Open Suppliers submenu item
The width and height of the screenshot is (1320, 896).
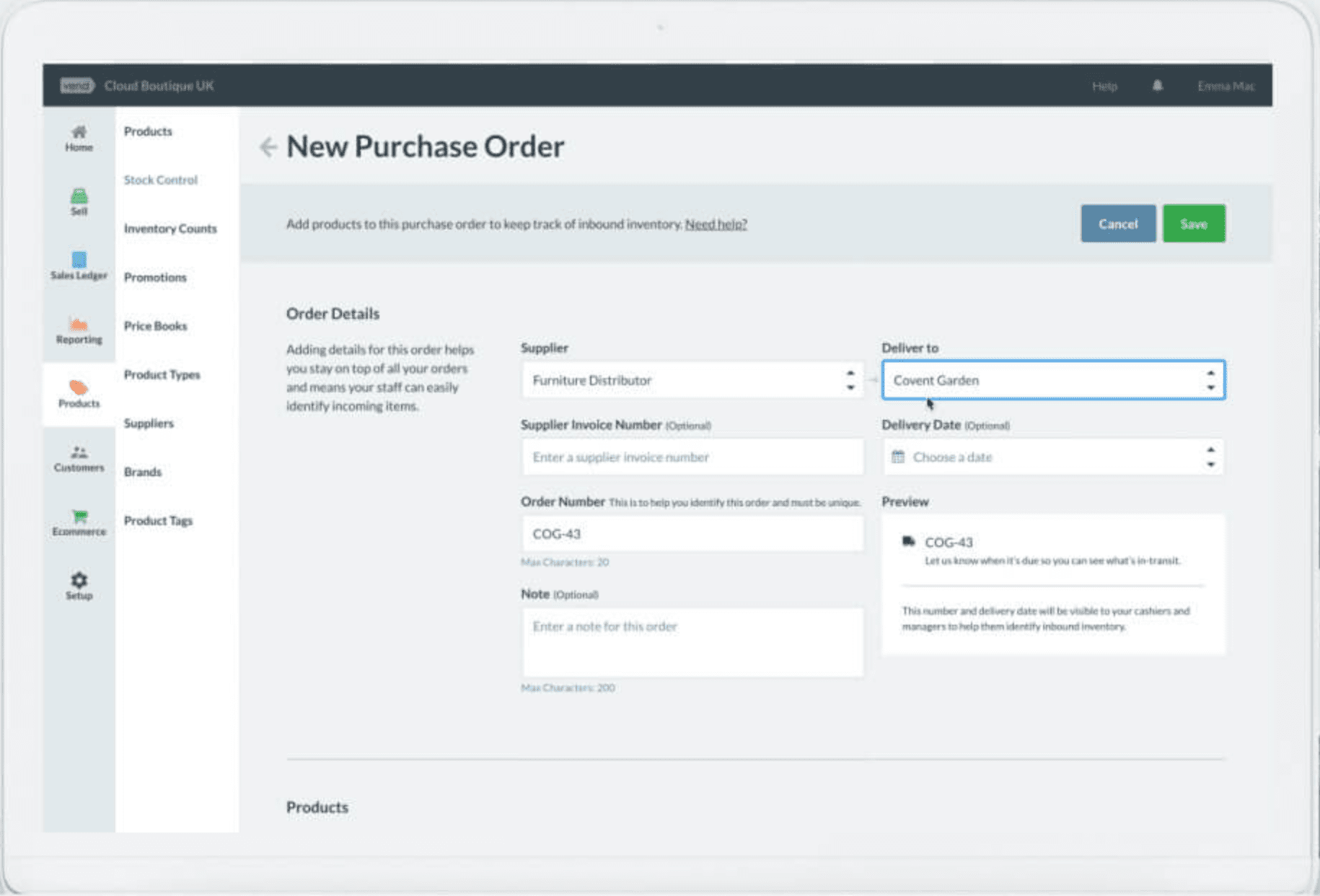(149, 423)
